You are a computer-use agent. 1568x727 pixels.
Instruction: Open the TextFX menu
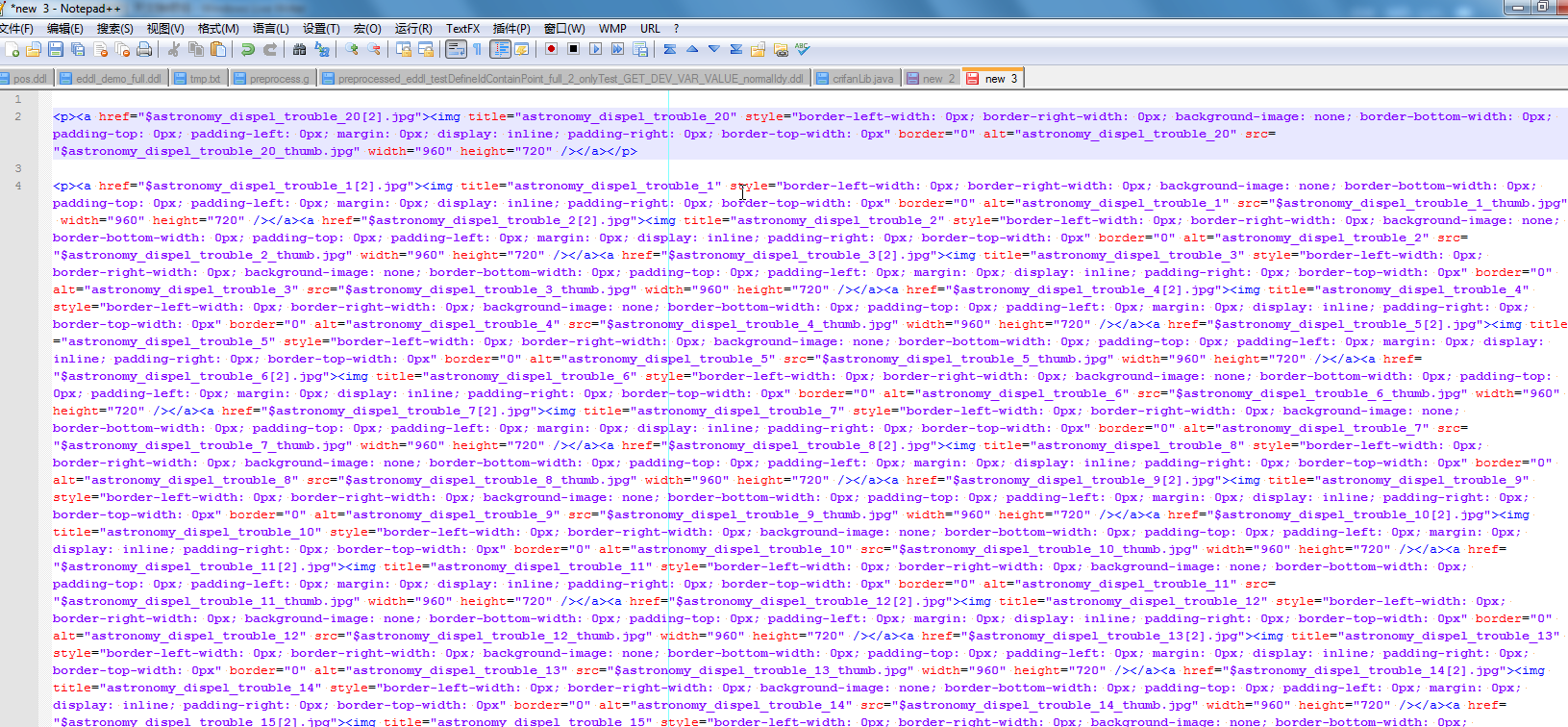[462, 29]
